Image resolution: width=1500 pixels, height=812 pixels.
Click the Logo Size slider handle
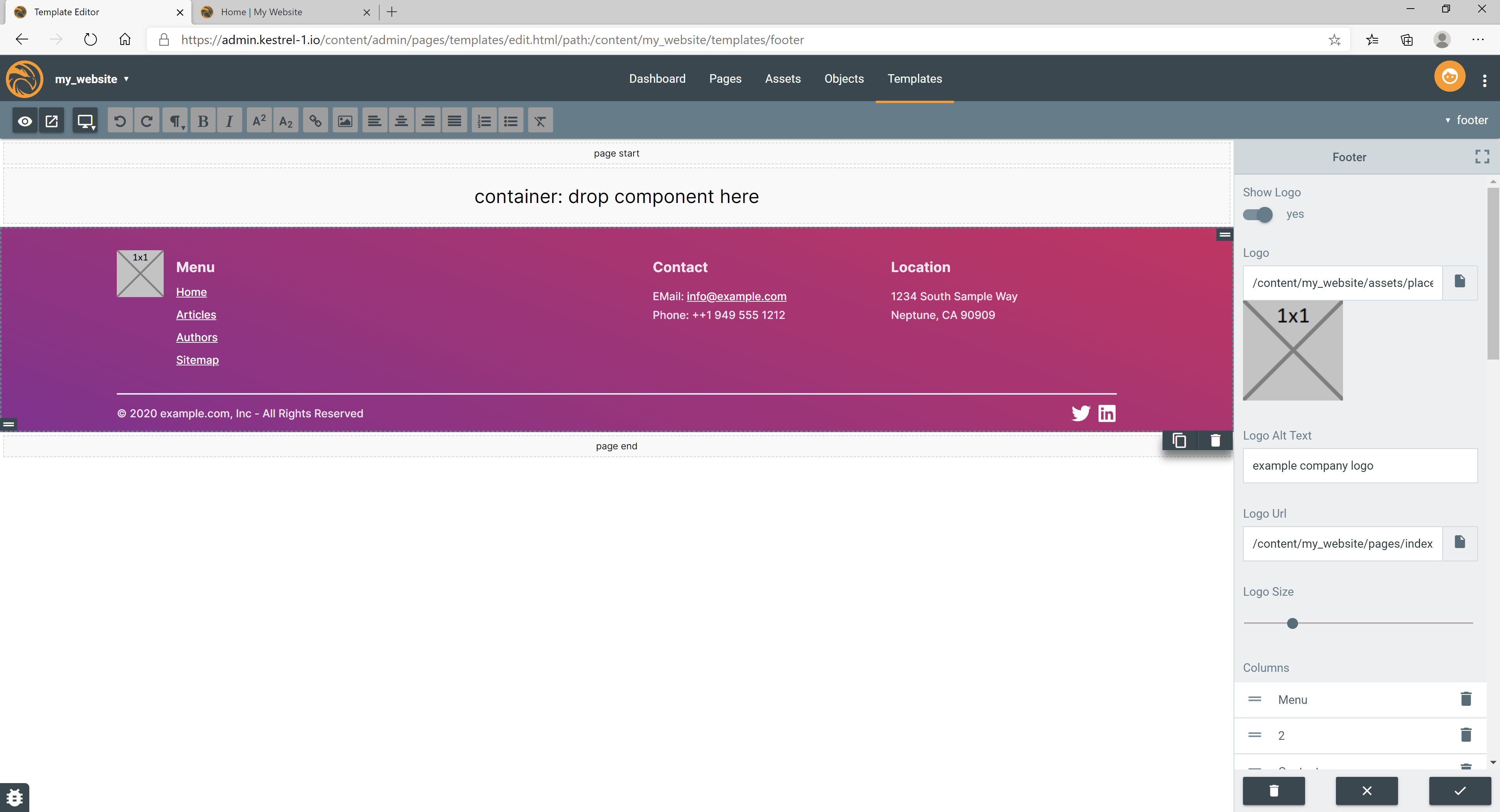1292,623
